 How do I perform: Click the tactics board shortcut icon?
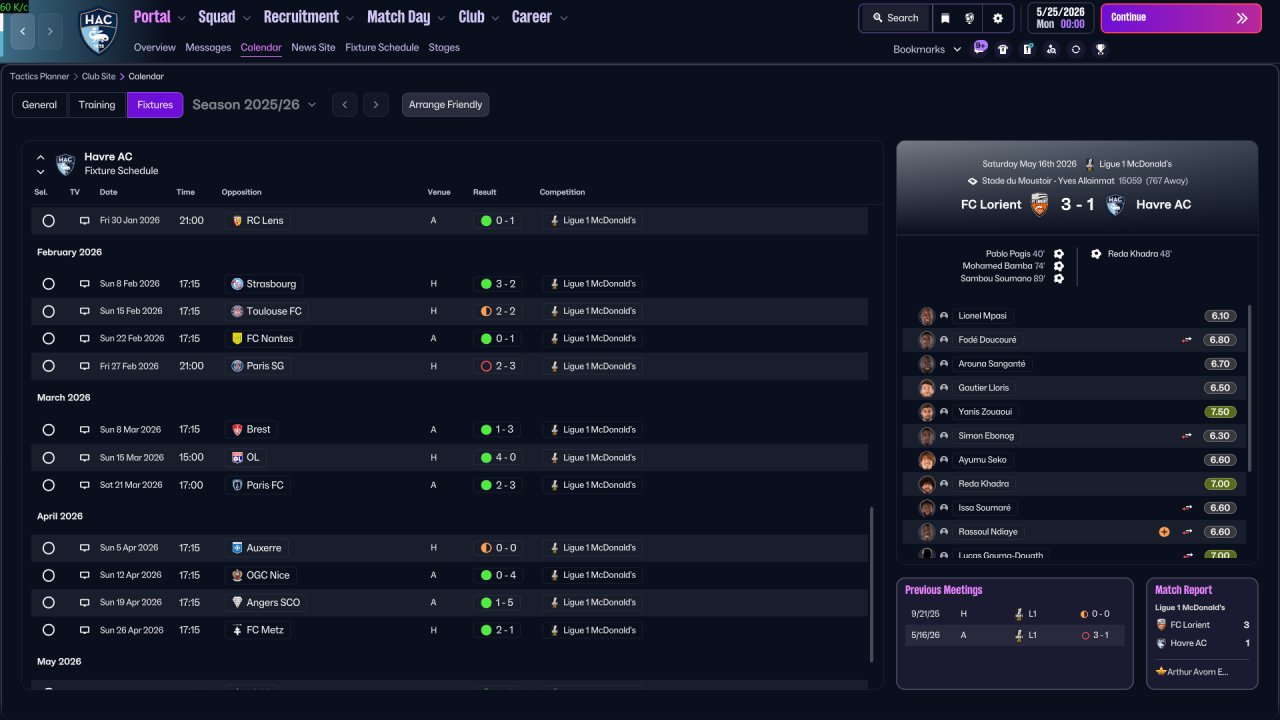[1027, 49]
